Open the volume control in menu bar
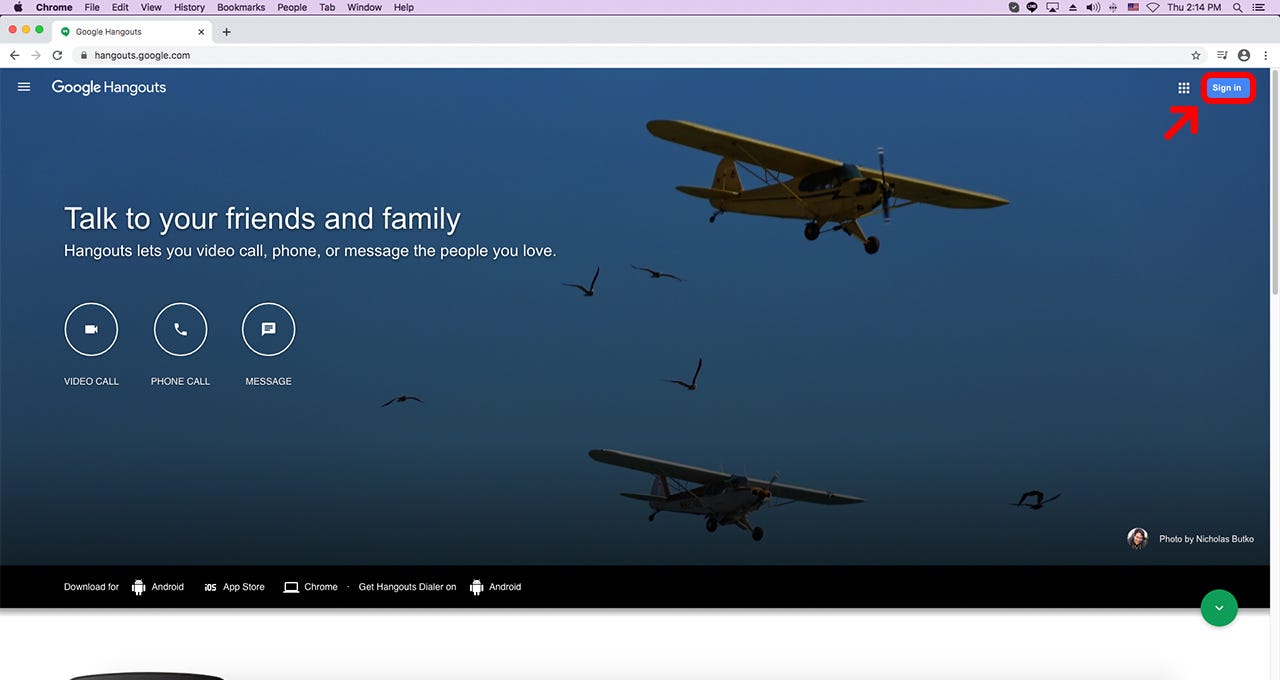Image resolution: width=1280 pixels, height=680 pixels. tap(1093, 7)
